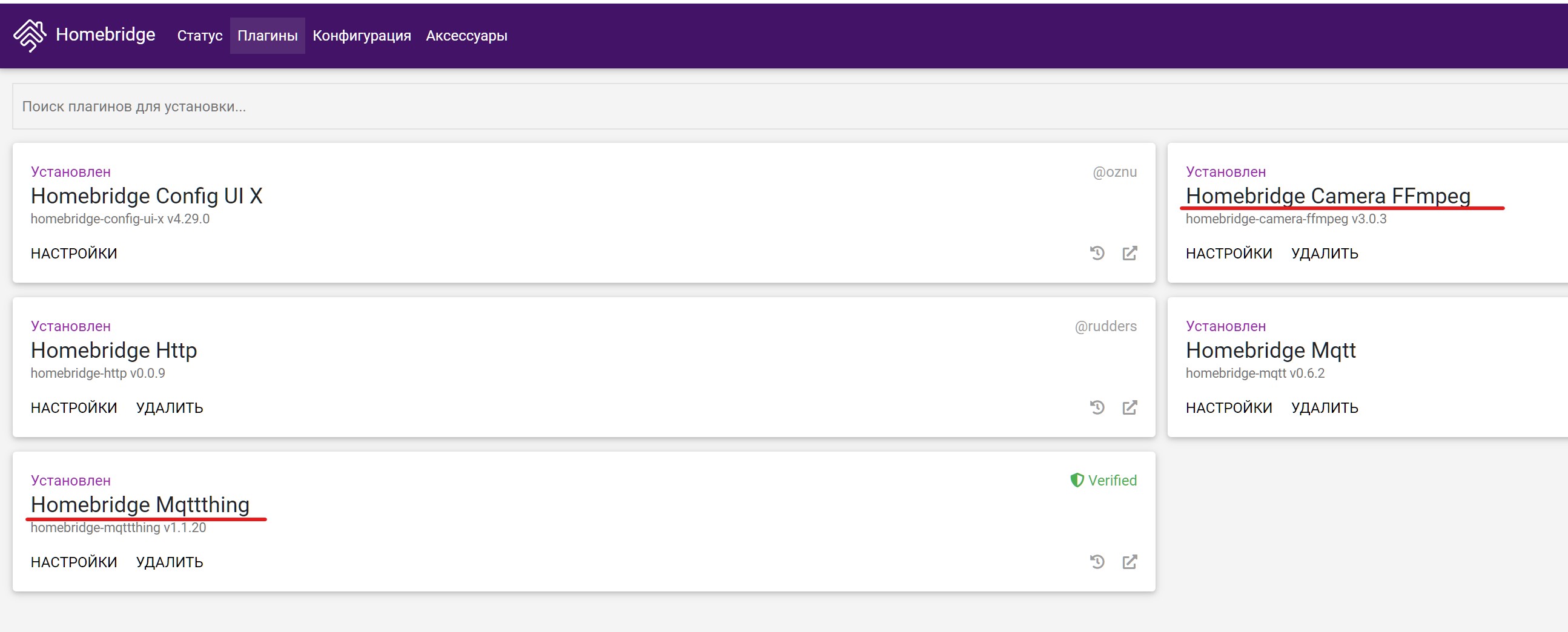Click the Homebridge Http plugin title
The height and width of the screenshot is (632, 1568).
tap(114, 351)
